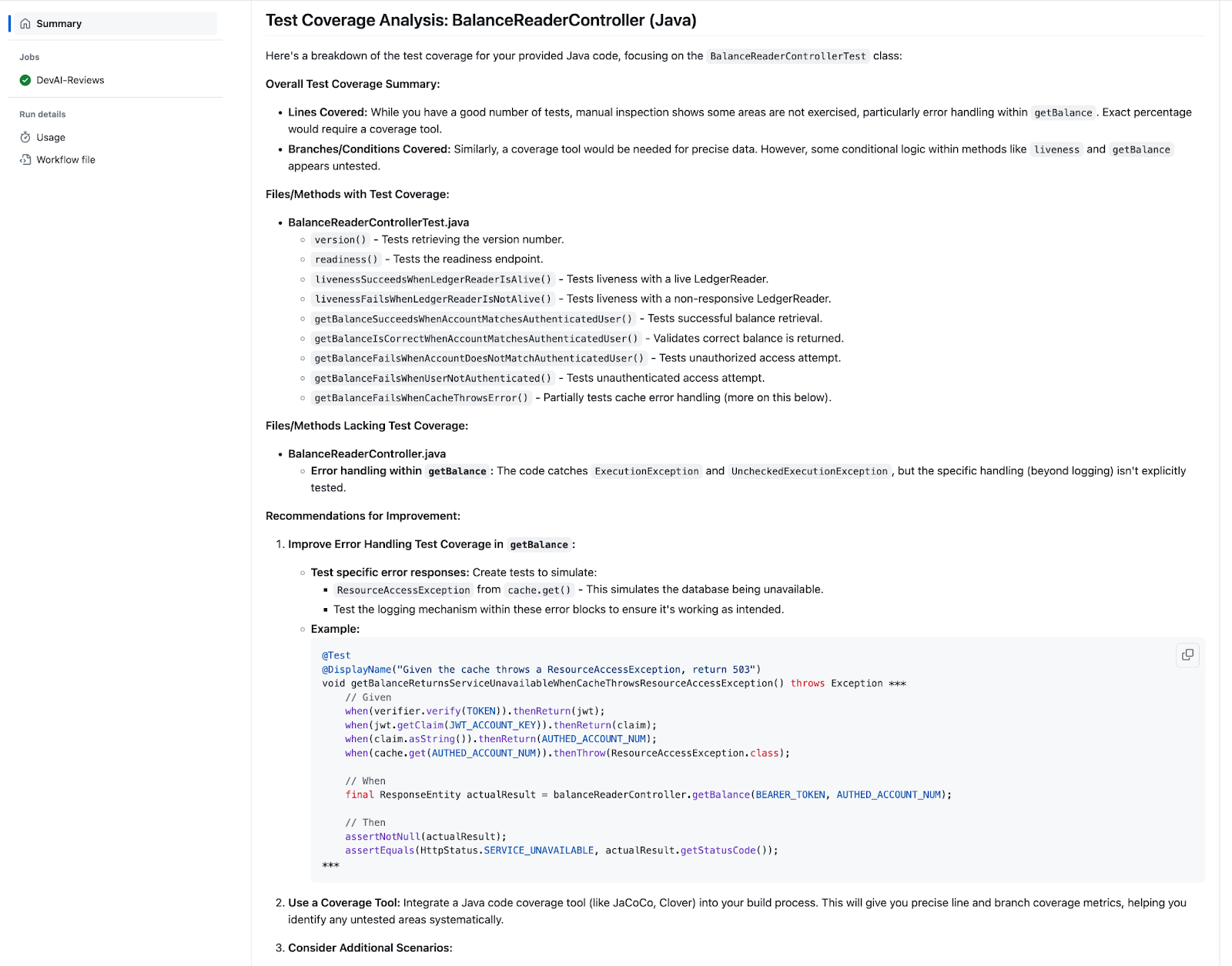The image size is (1232, 966).
Task: Click the Test Coverage Analysis title heading
Action: tap(480, 21)
